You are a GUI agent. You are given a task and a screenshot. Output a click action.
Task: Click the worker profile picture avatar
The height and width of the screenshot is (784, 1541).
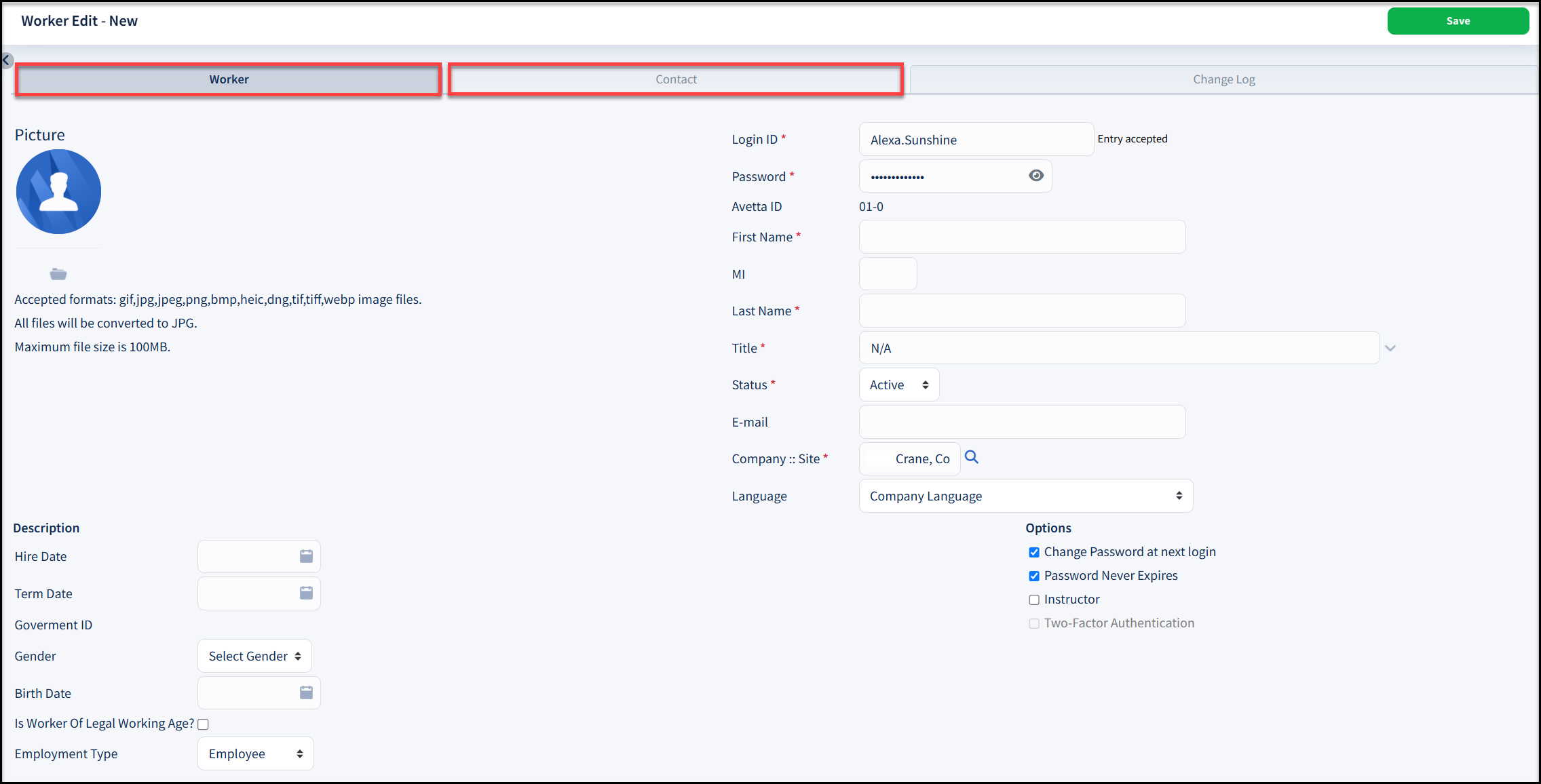(x=58, y=192)
